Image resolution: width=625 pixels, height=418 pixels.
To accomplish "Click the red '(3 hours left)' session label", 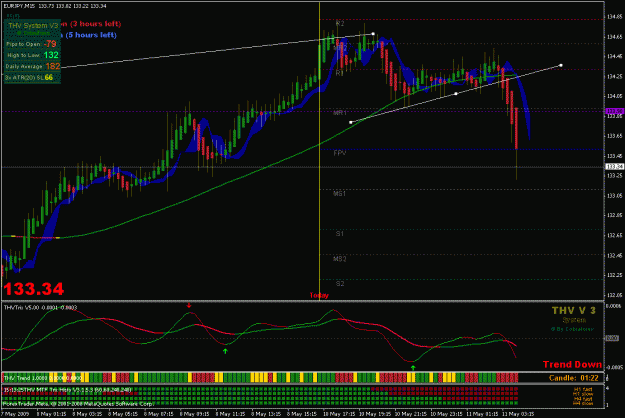I will pos(95,24).
